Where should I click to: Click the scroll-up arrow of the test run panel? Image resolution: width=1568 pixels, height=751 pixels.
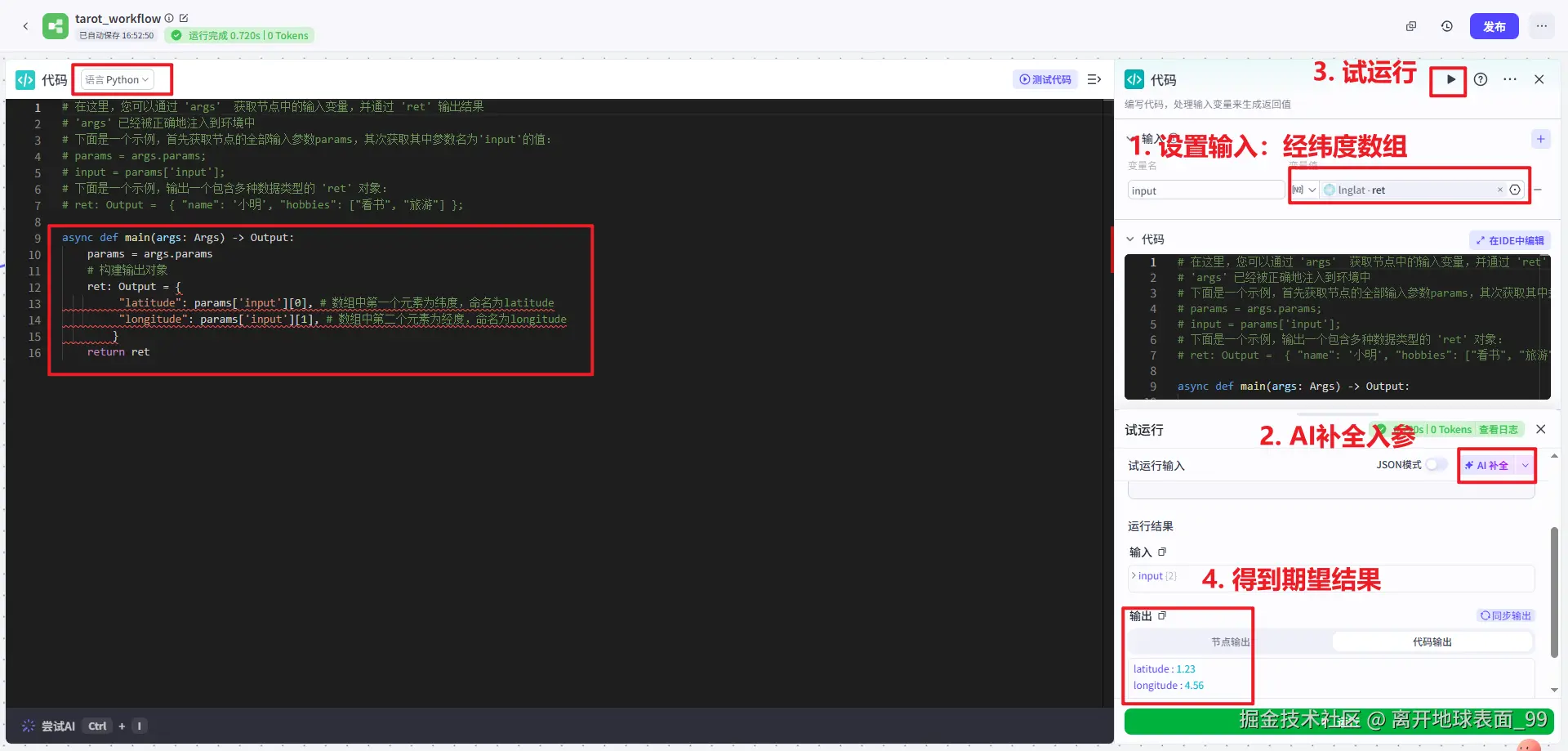pos(1554,456)
